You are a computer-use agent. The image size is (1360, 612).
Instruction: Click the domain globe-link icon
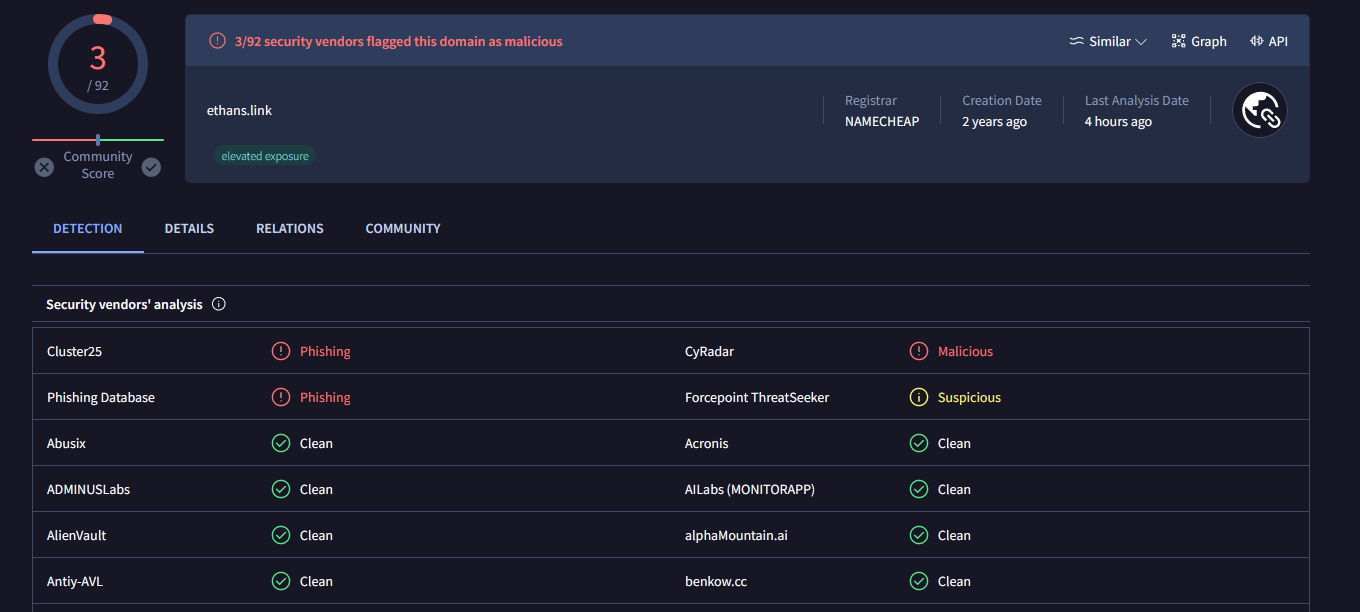pyautogui.click(x=1259, y=110)
